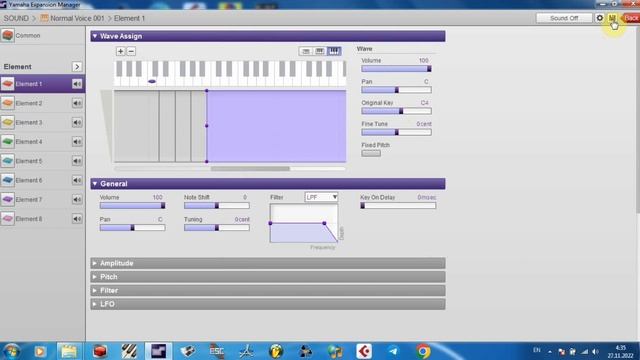This screenshot has height=360, width=640.
Task: Mute Element 4 with speaker toggle
Action: 77,141
